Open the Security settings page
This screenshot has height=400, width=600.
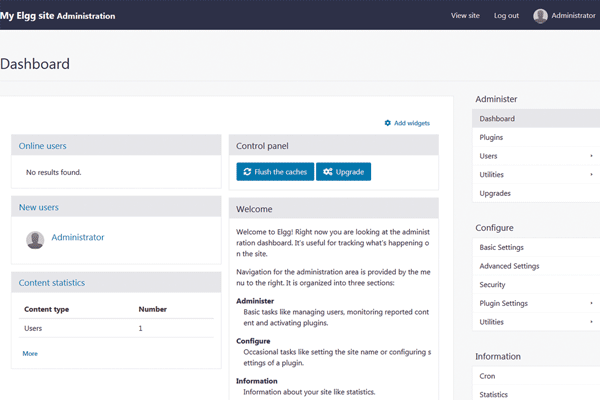493,285
